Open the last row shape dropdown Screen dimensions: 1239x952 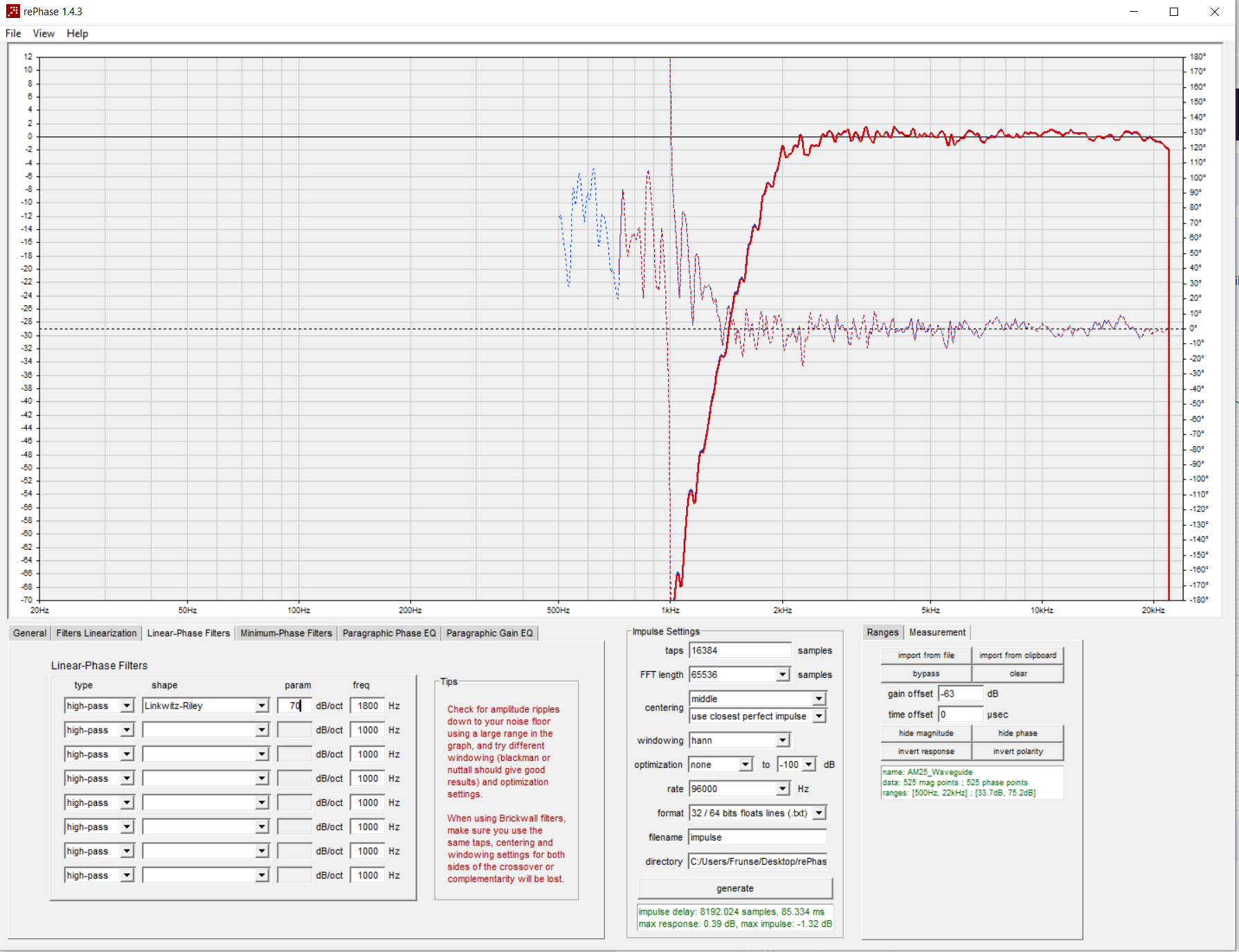pyautogui.click(x=261, y=875)
